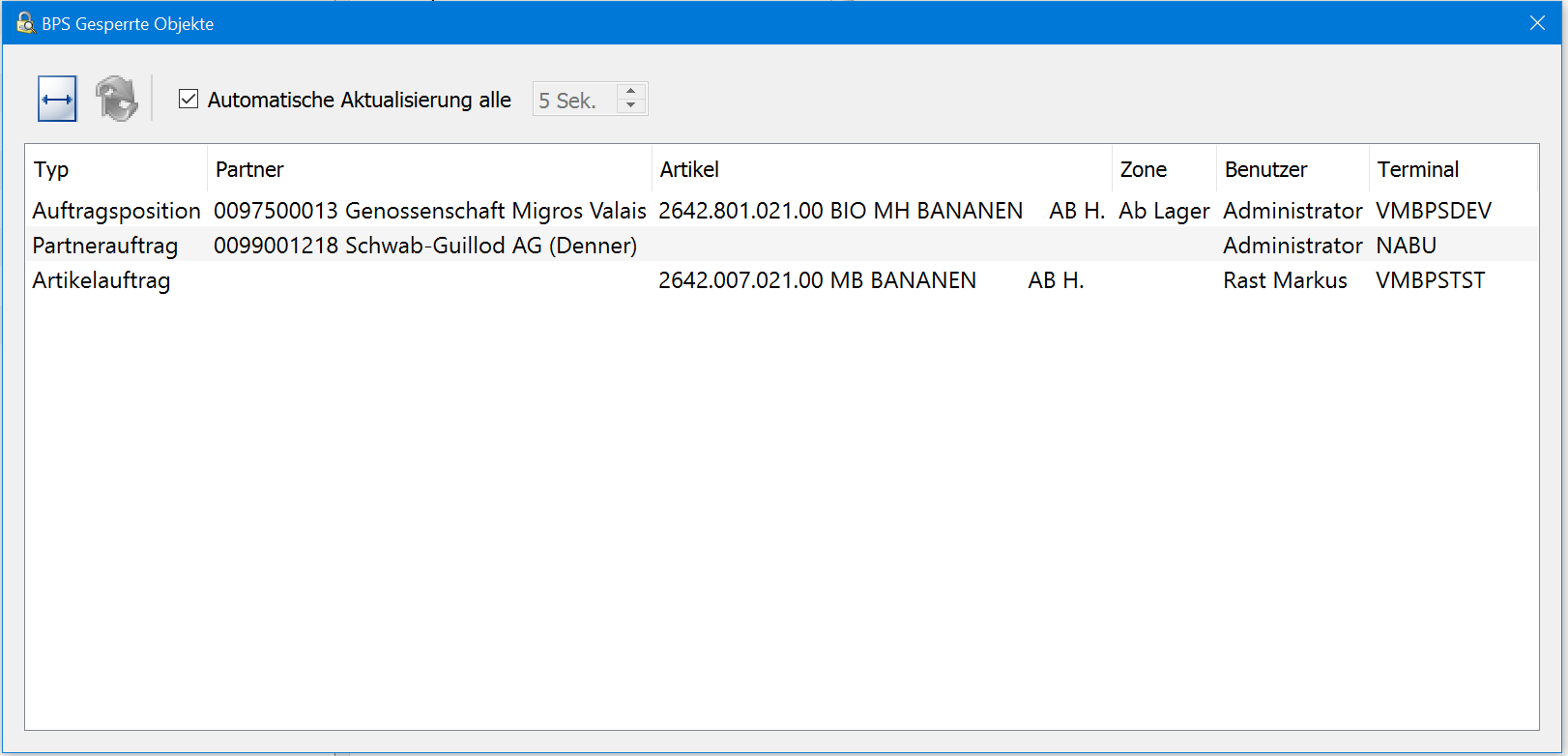Click article 2642.007.021.00 MB BANANEN
1568x756 pixels.
point(817,280)
